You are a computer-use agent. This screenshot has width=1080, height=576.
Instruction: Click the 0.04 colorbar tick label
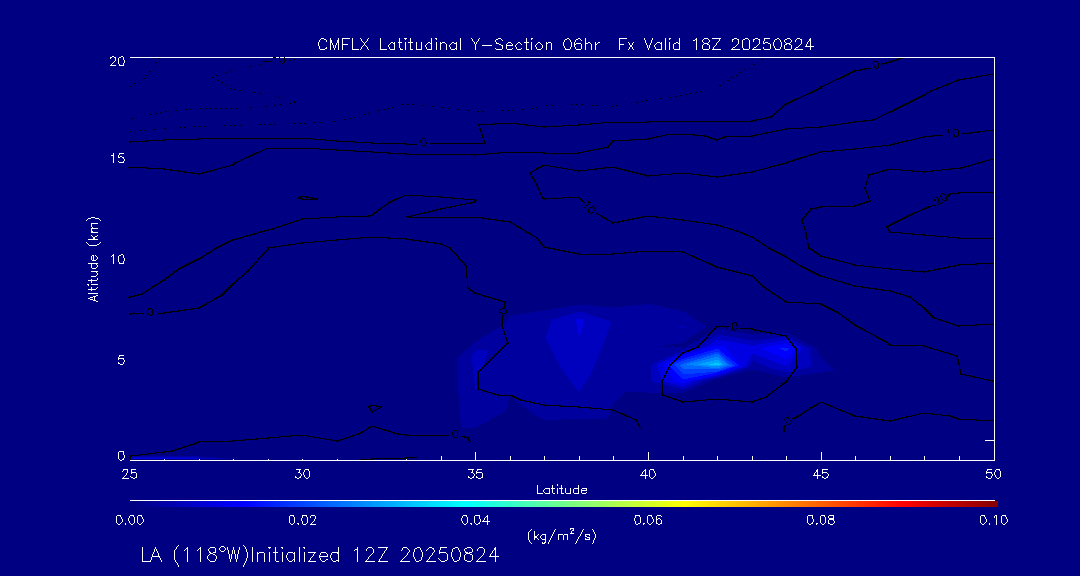point(475,520)
